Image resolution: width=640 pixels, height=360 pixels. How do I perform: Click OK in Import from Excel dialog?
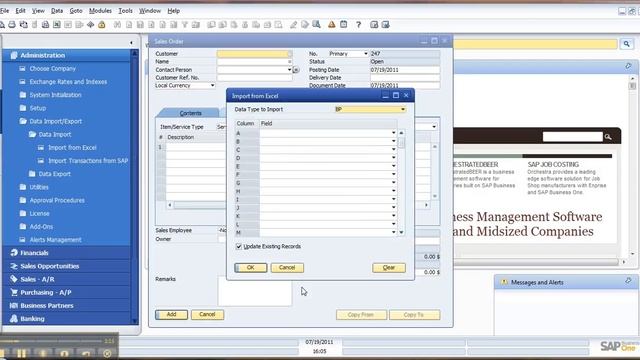pos(251,268)
